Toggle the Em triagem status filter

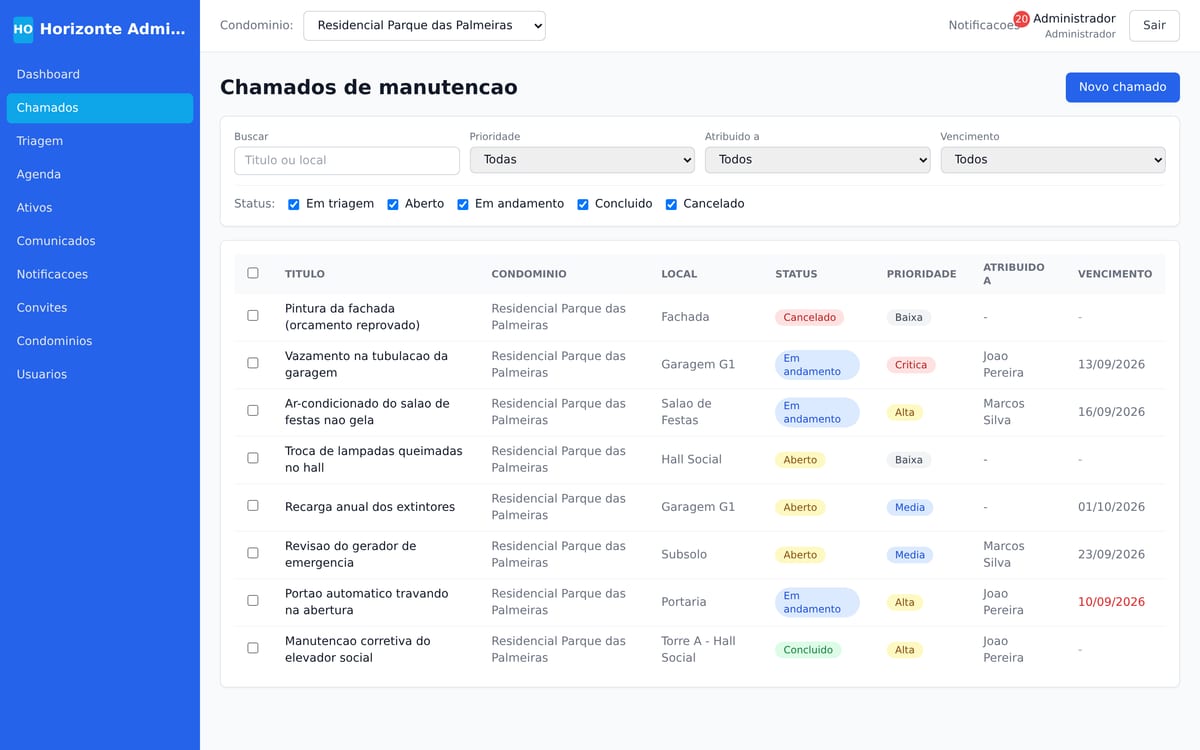[x=294, y=204]
